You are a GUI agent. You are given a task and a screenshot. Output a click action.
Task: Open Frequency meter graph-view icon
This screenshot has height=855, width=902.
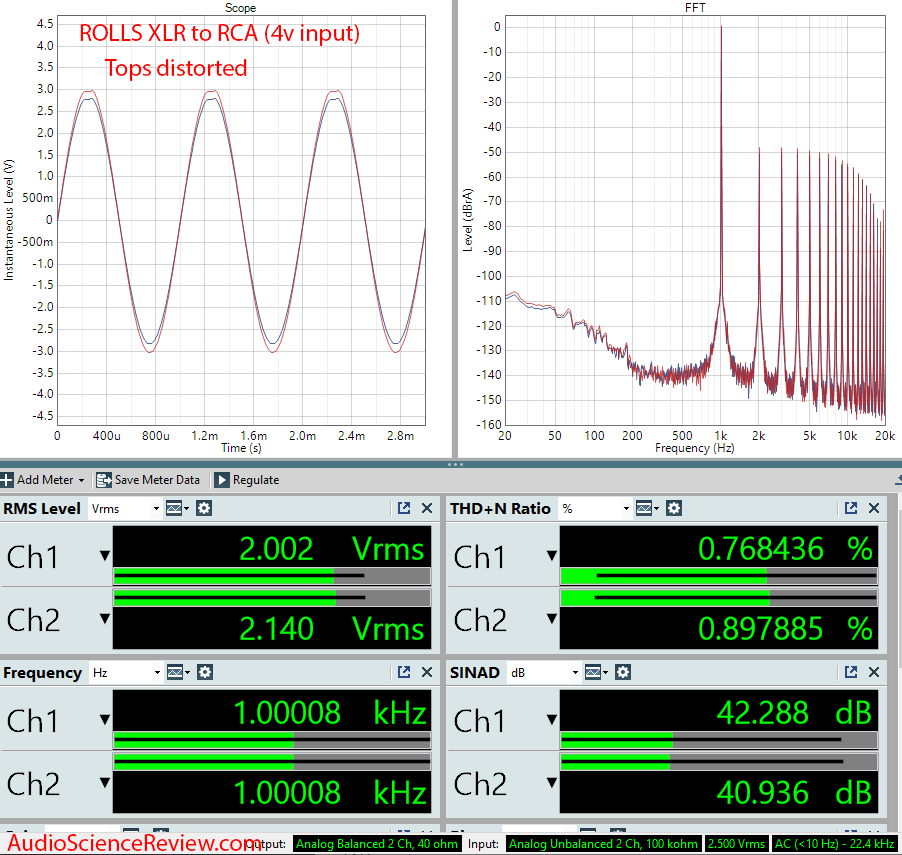tap(178, 673)
